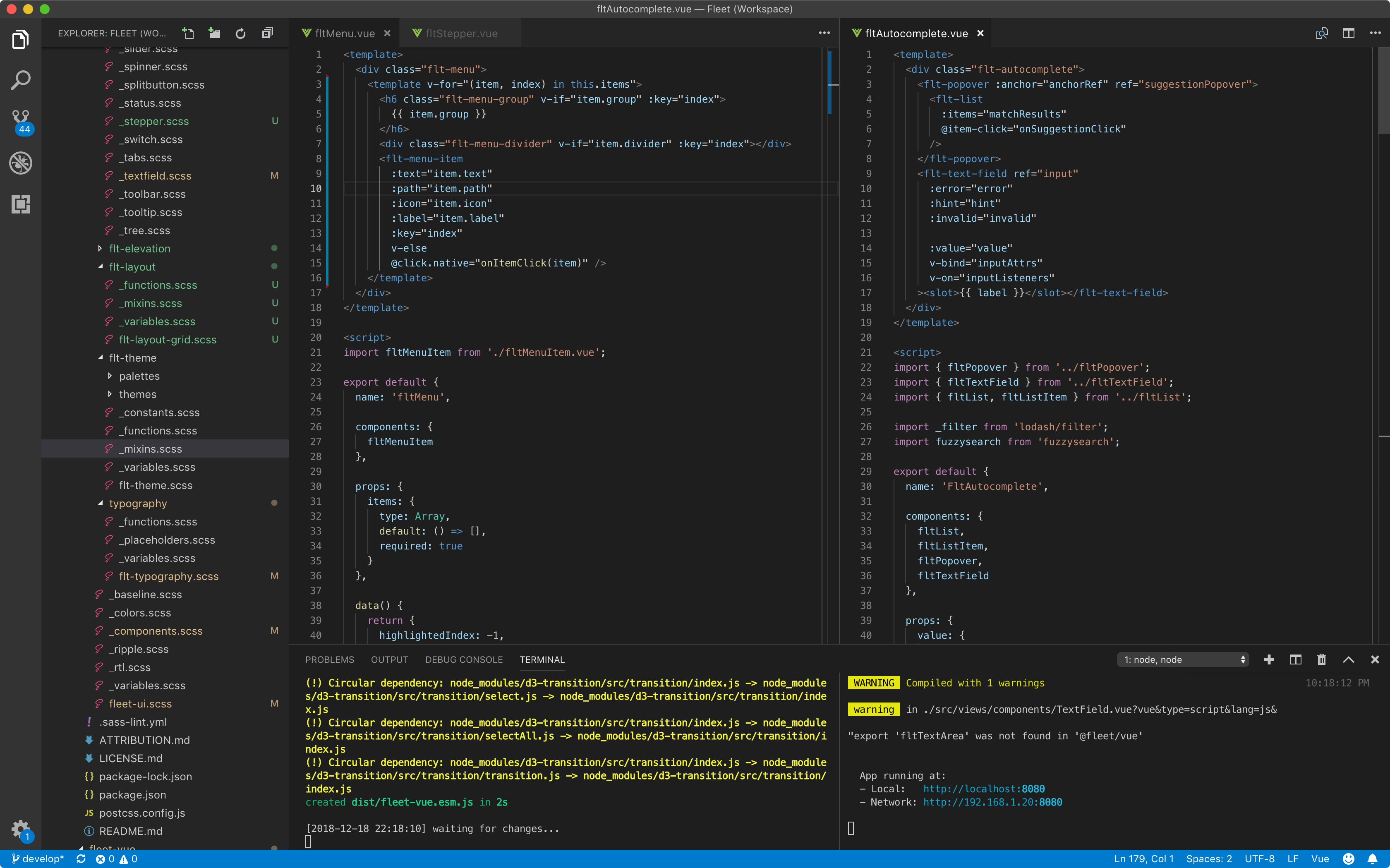The width and height of the screenshot is (1390, 868).
Task: Change indentation via Spaces: 2
Action: click(x=1209, y=859)
